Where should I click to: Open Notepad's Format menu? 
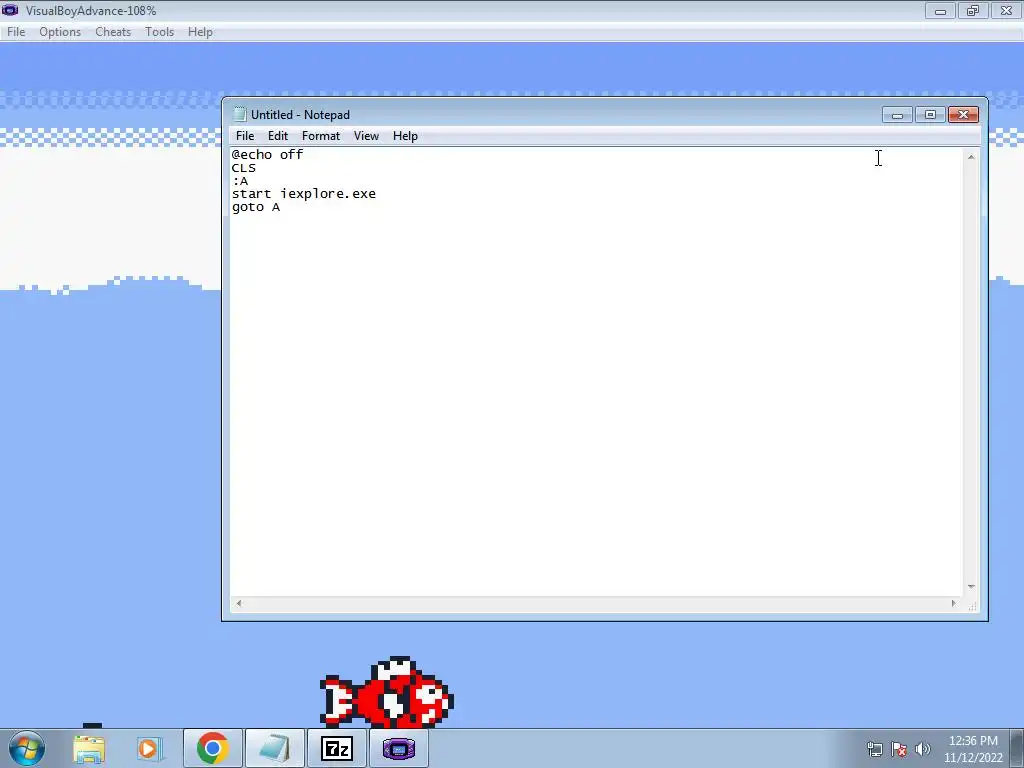coord(321,136)
